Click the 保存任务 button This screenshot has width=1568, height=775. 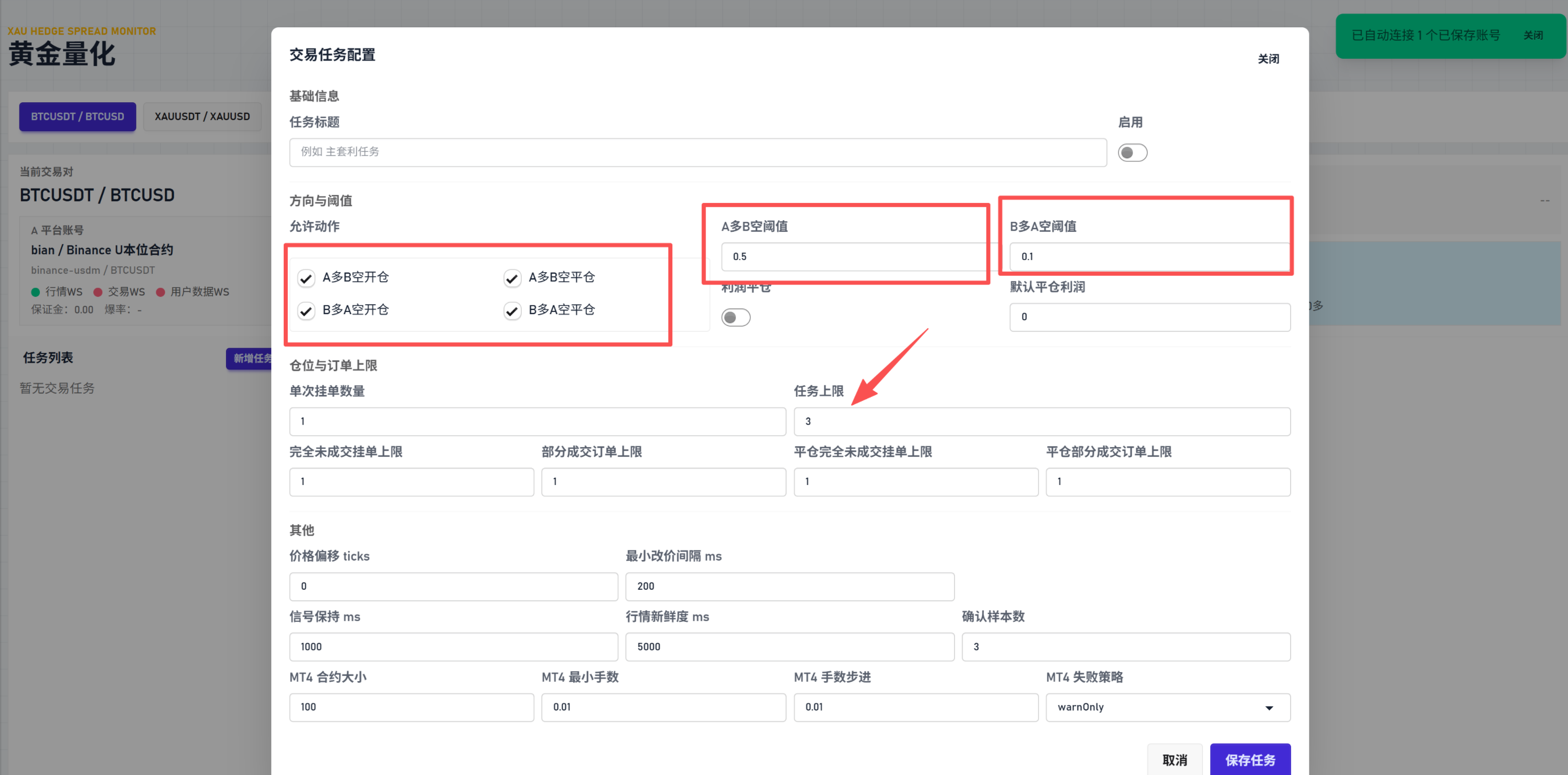click(1250, 759)
